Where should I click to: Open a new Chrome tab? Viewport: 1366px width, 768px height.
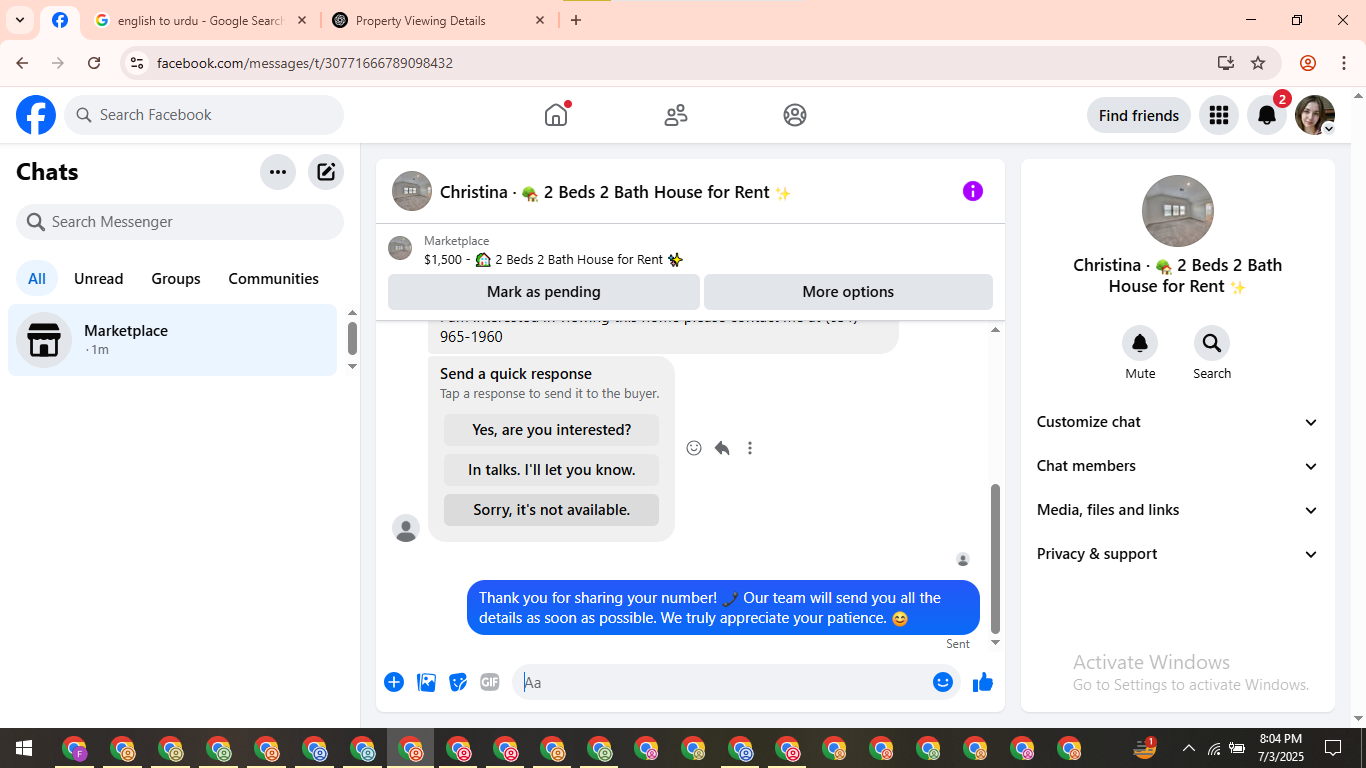coord(576,20)
